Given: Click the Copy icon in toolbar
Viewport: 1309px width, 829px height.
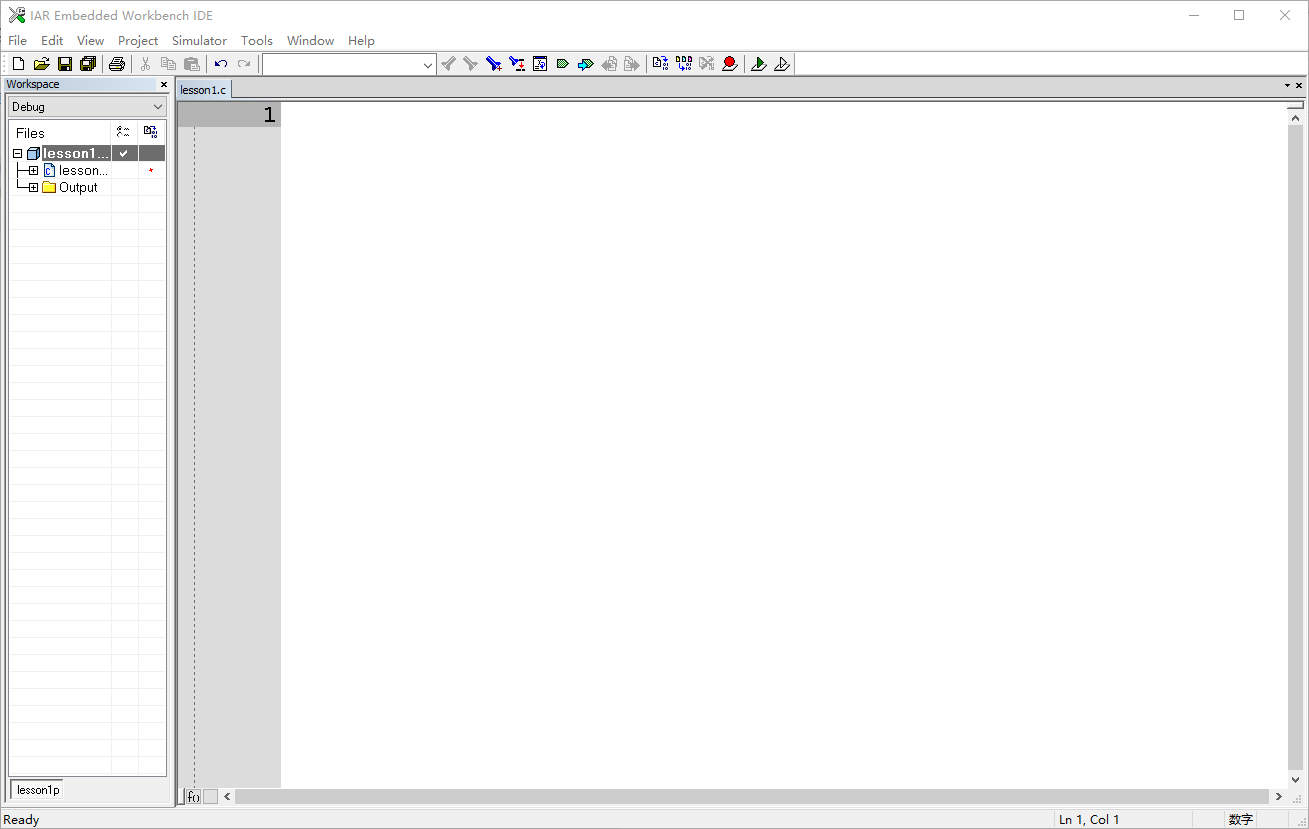Looking at the screenshot, I should coord(168,64).
